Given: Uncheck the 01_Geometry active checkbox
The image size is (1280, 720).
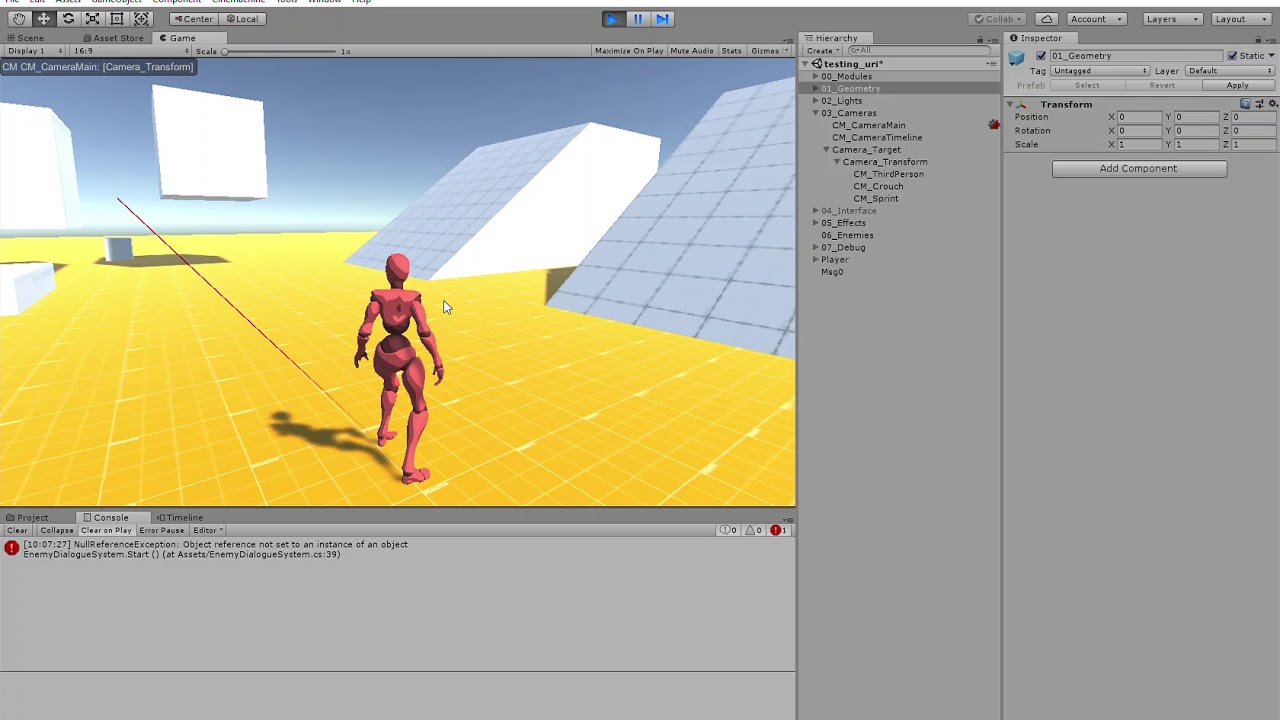Looking at the screenshot, I should pos(1041,56).
